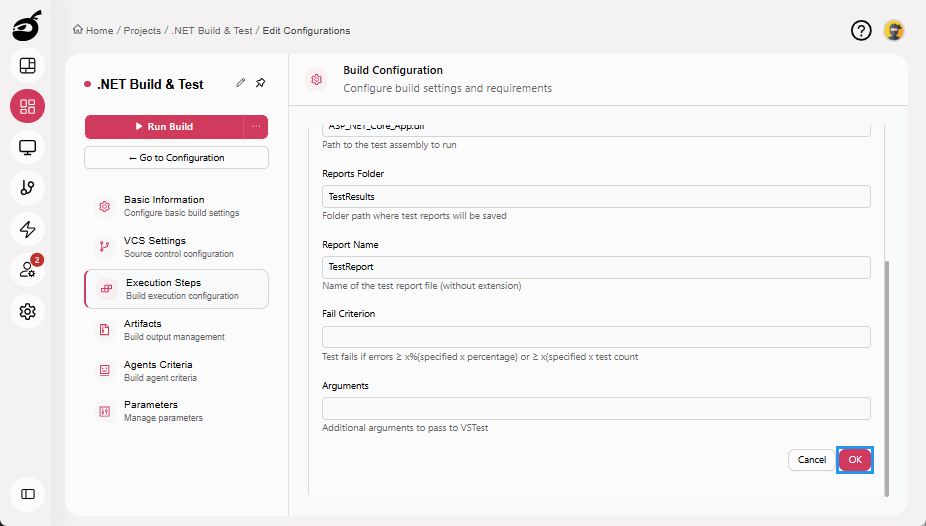The image size is (926, 526).
Task: Click 'Path to the test assembly to run' hint
Action: (x=389, y=145)
